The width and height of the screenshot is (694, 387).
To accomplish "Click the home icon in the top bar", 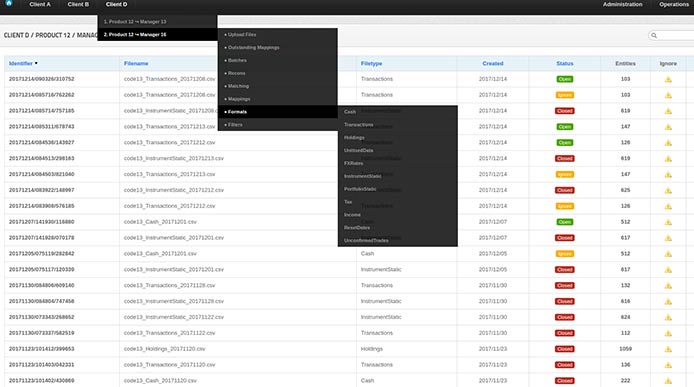I will tap(8, 4).
